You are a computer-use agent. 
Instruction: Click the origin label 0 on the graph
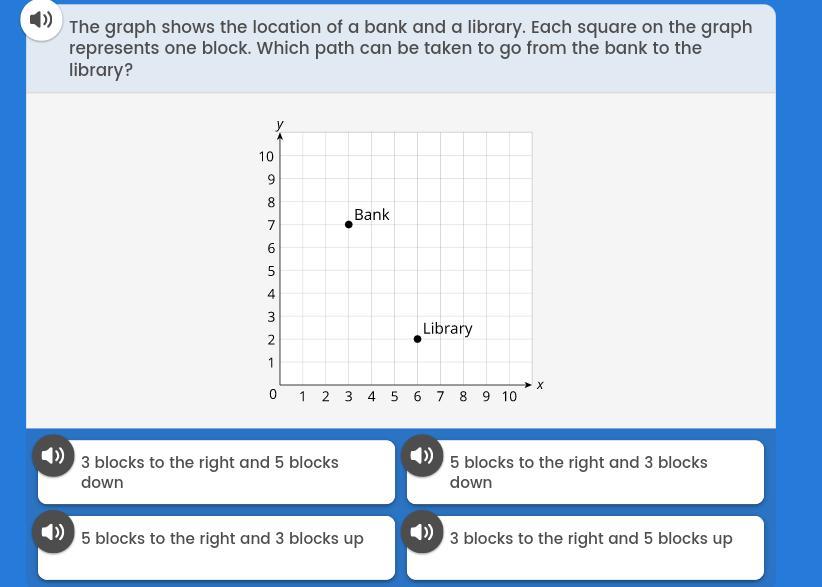tap(273, 394)
